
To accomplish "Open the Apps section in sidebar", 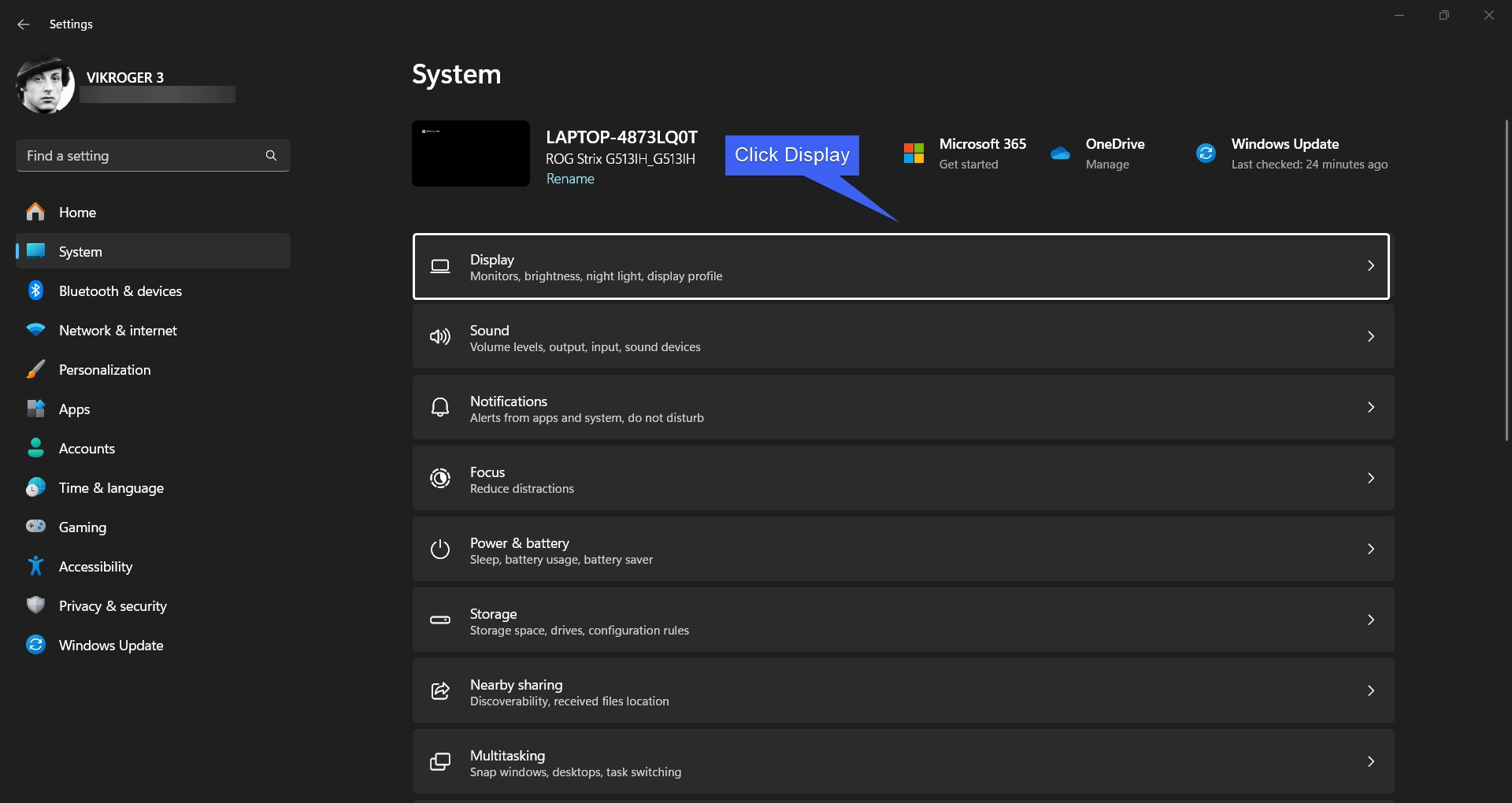I will coord(75,409).
